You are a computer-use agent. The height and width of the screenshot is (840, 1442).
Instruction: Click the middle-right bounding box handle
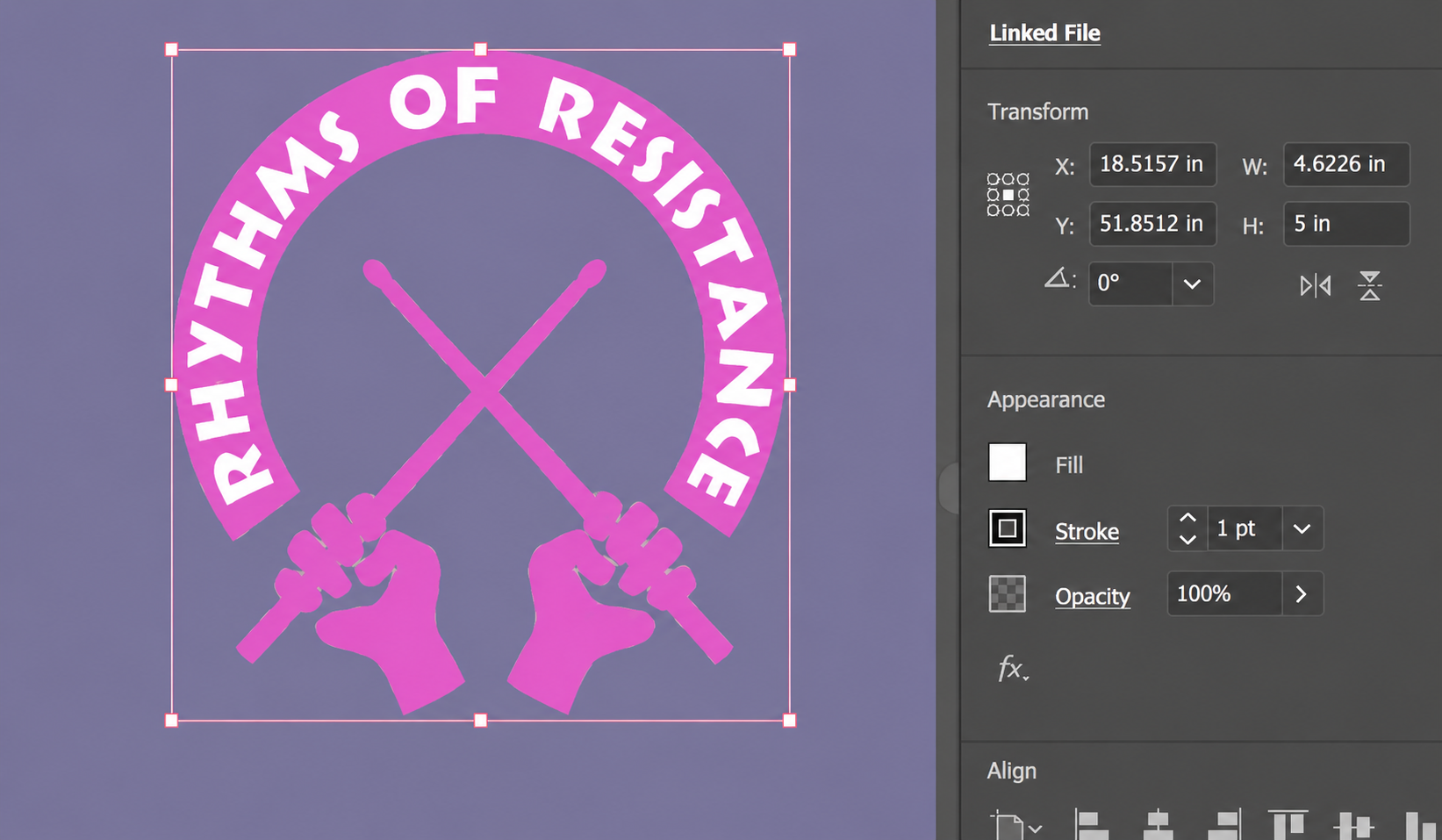pos(789,384)
